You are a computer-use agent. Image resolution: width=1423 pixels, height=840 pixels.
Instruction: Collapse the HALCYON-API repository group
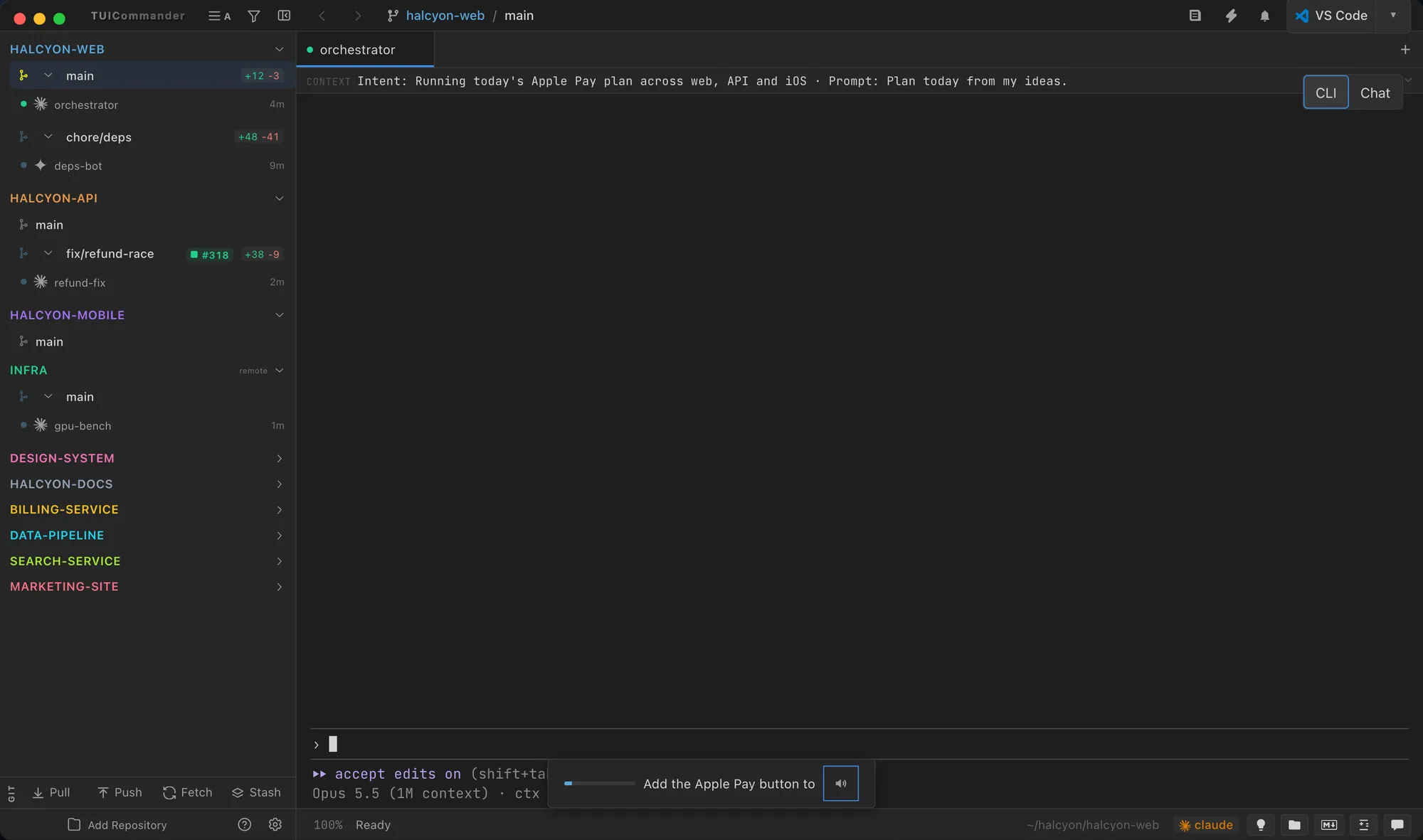279,198
